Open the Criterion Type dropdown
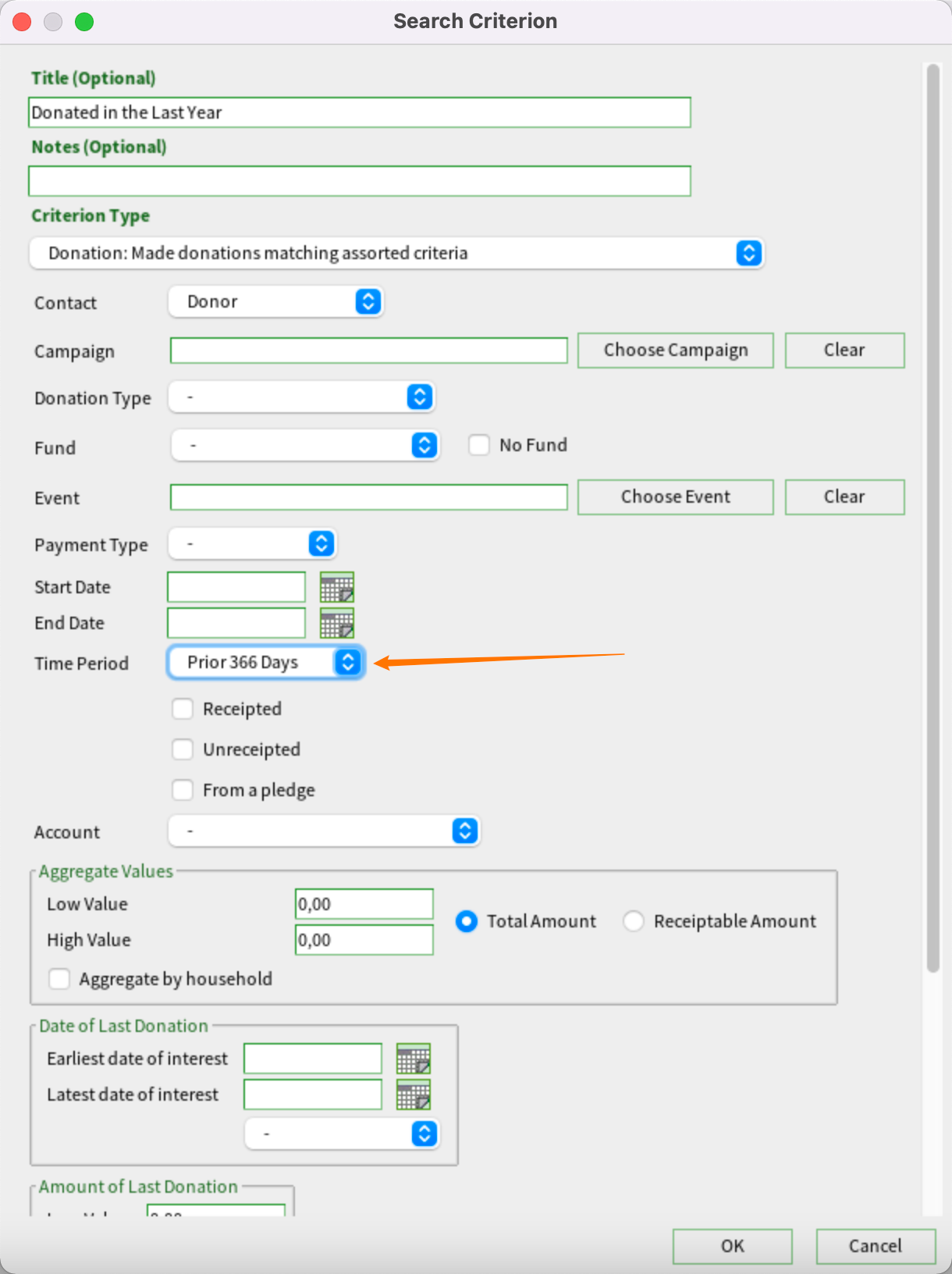 tap(396, 253)
